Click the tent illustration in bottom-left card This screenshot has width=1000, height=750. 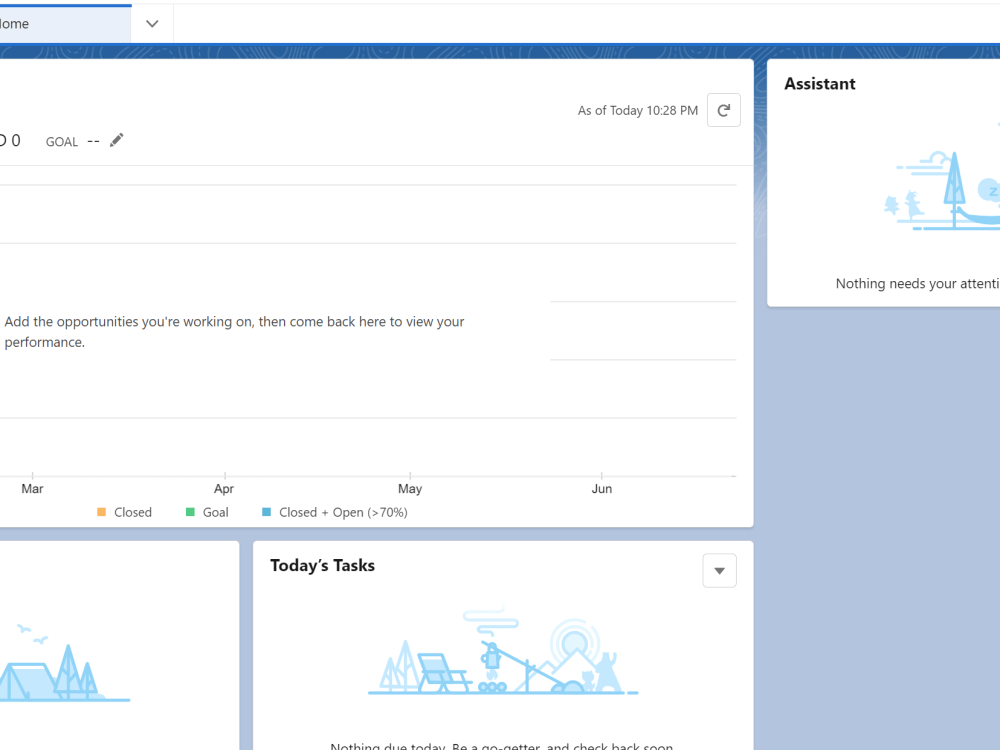(65, 680)
